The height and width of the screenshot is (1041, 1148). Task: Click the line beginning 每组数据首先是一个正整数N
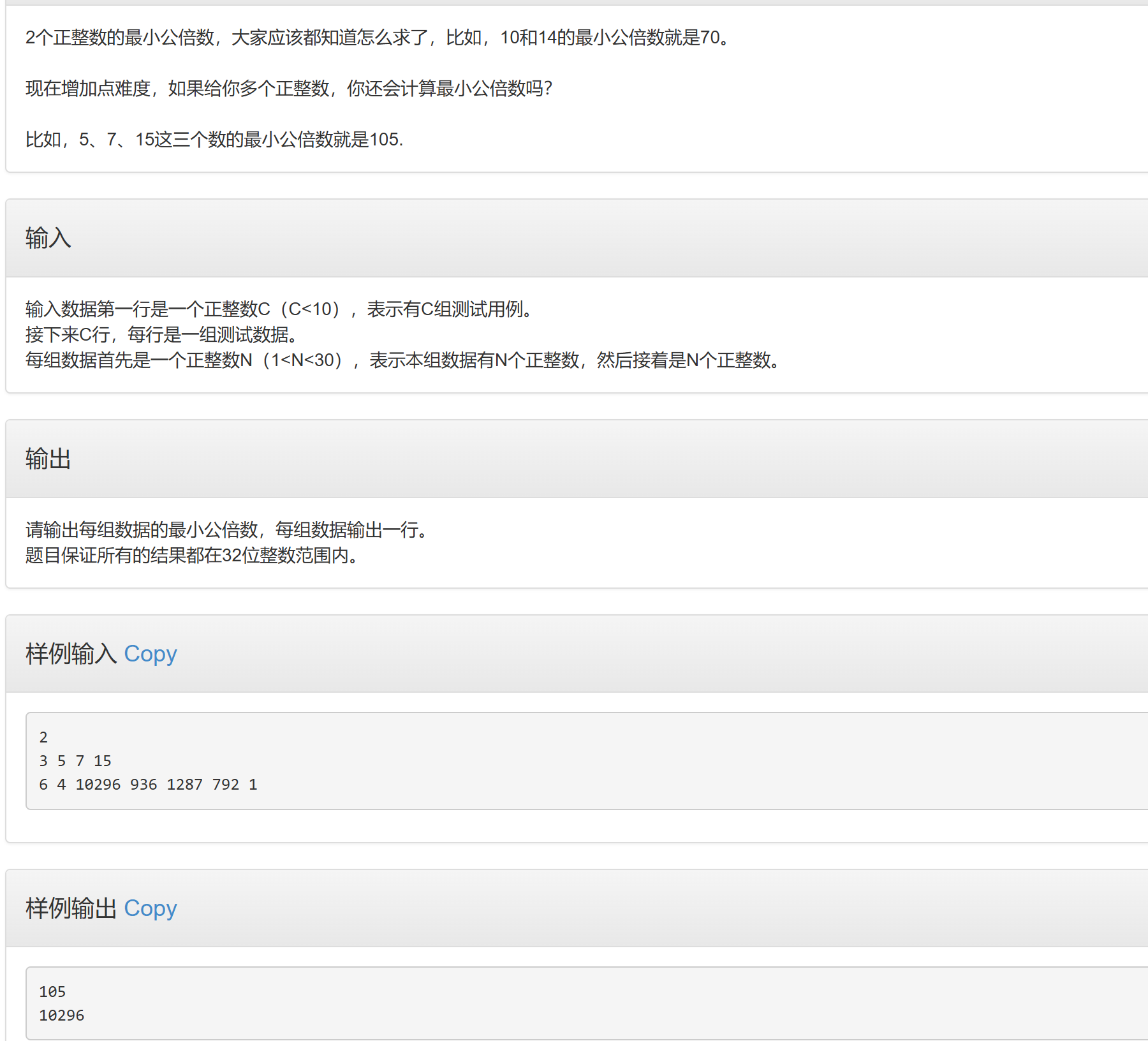tap(403, 360)
